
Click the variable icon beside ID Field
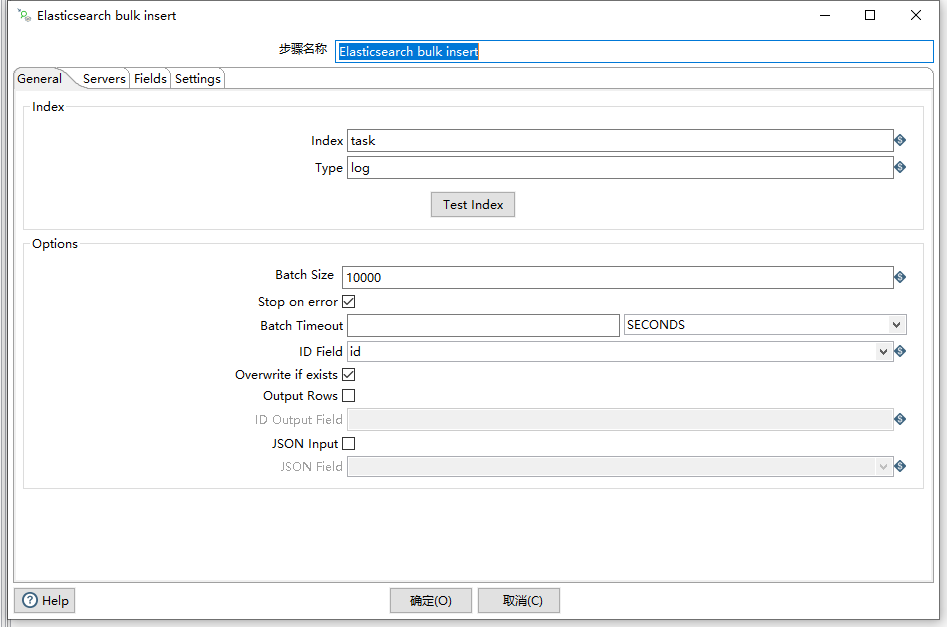tap(899, 351)
